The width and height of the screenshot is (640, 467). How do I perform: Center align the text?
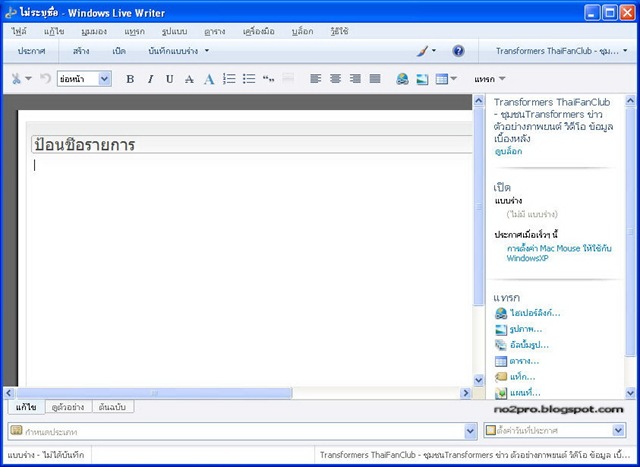click(336, 79)
